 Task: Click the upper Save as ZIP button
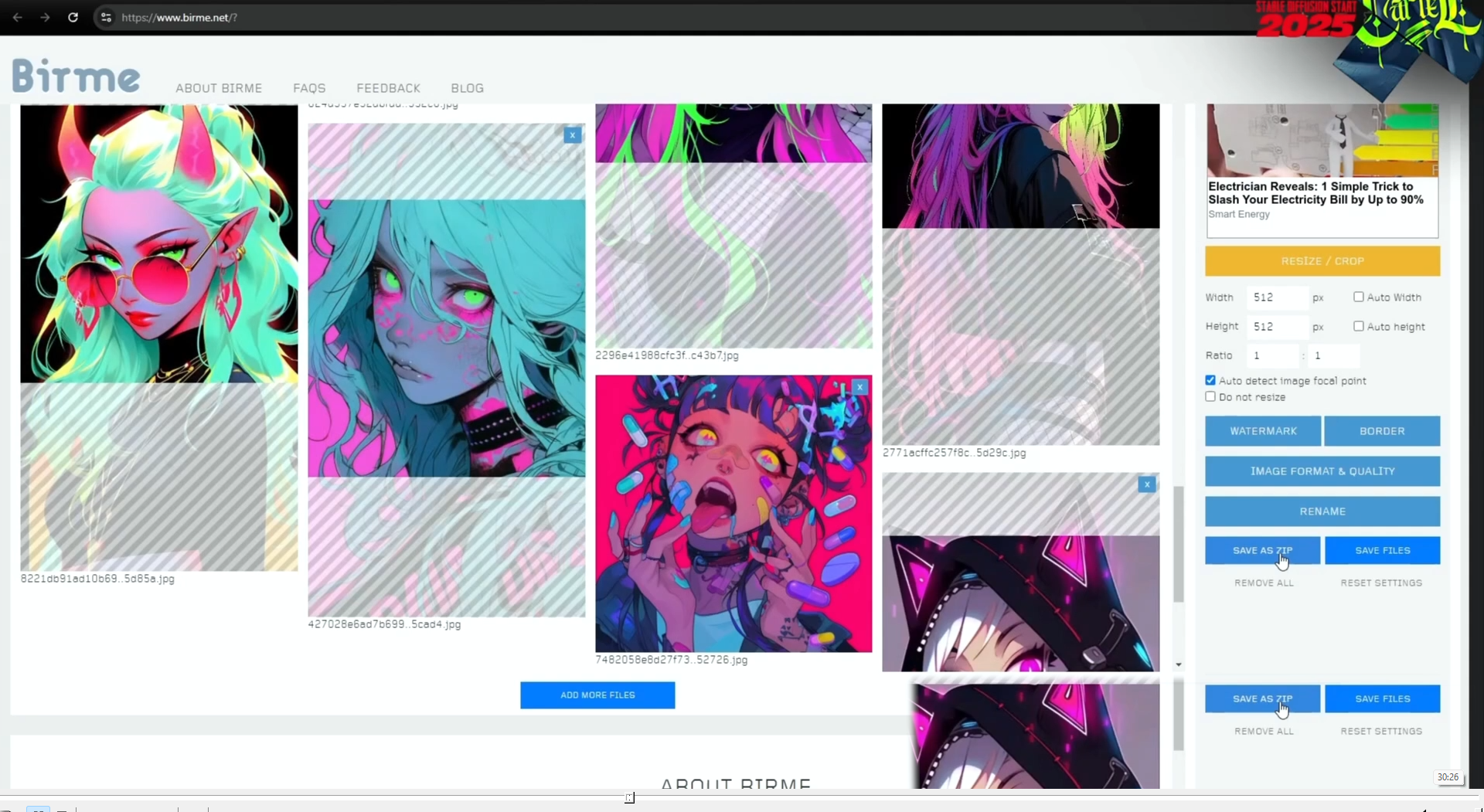pyautogui.click(x=1262, y=550)
